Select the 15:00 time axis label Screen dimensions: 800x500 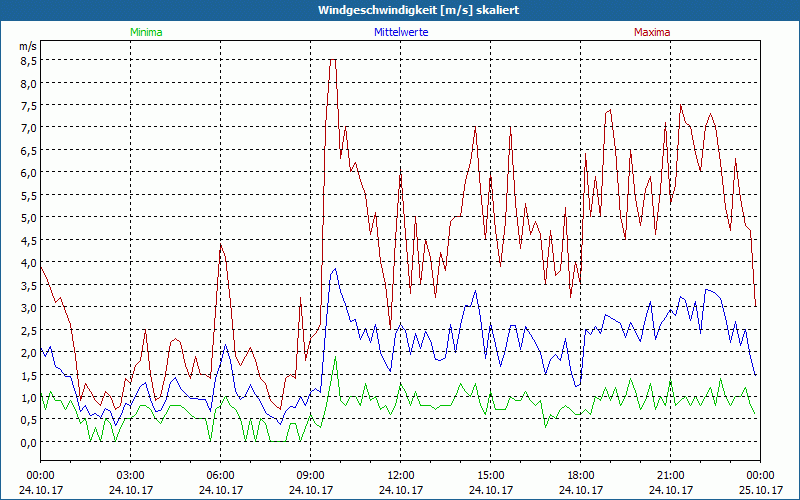pos(490,475)
